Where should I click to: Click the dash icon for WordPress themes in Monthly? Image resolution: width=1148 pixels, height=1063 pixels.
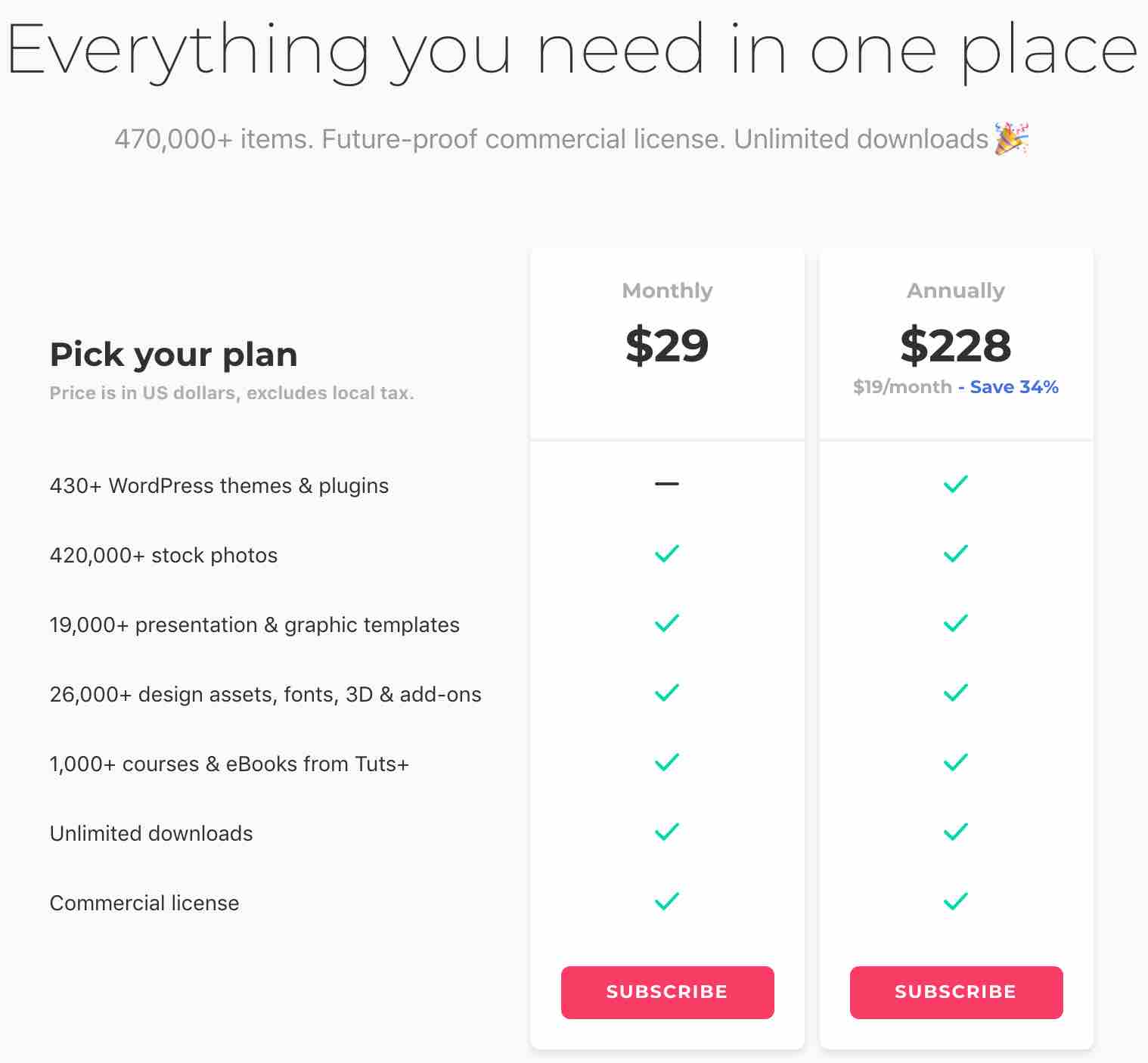pos(667,484)
